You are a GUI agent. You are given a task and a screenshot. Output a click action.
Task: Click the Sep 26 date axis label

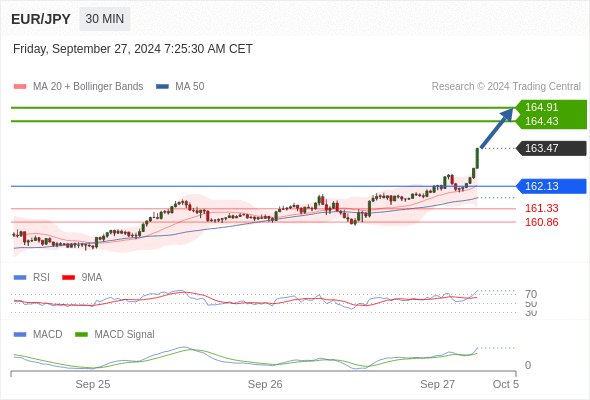tap(265, 384)
